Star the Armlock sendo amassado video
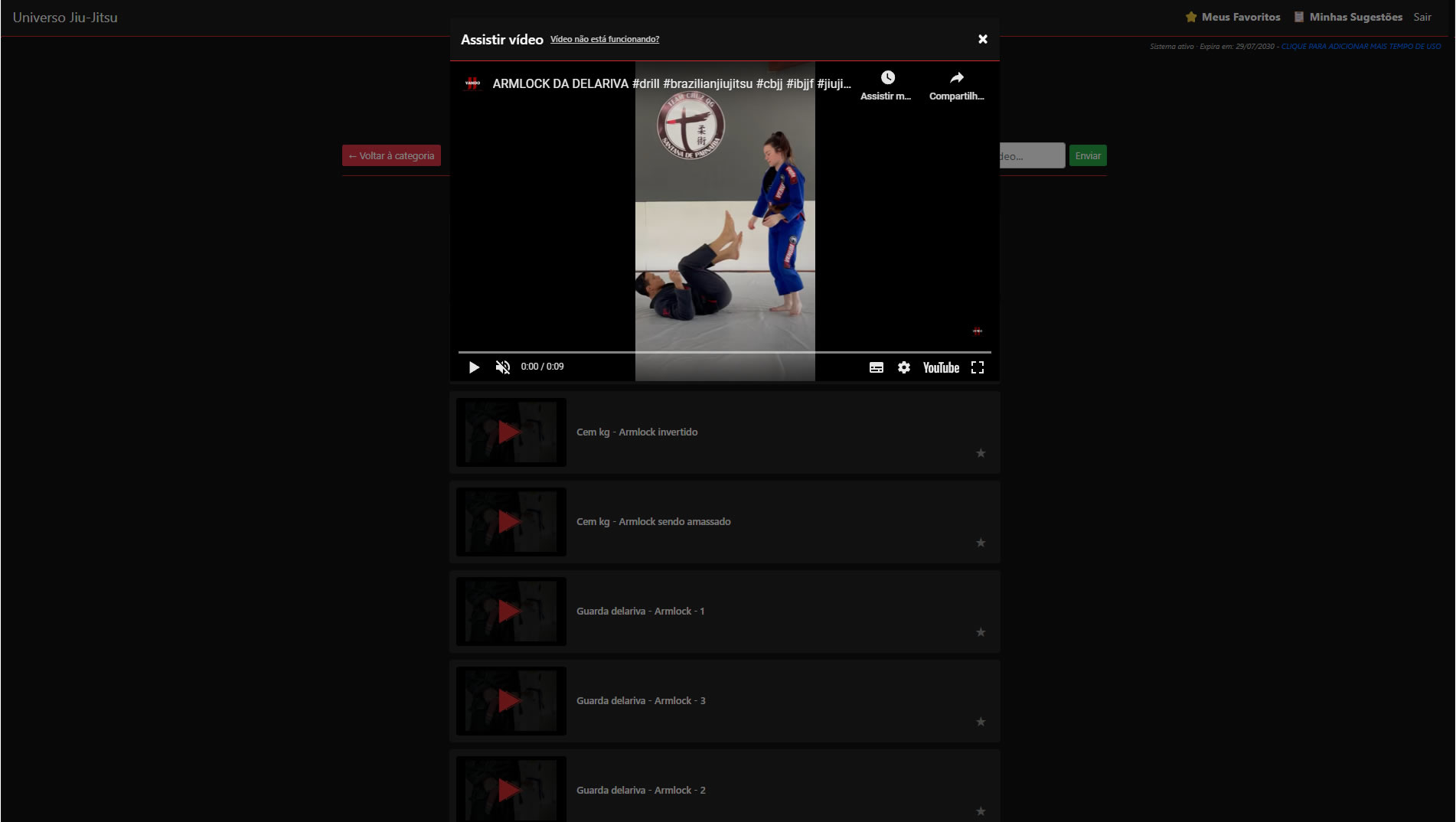The width and height of the screenshot is (1456, 822). pos(981,543)
